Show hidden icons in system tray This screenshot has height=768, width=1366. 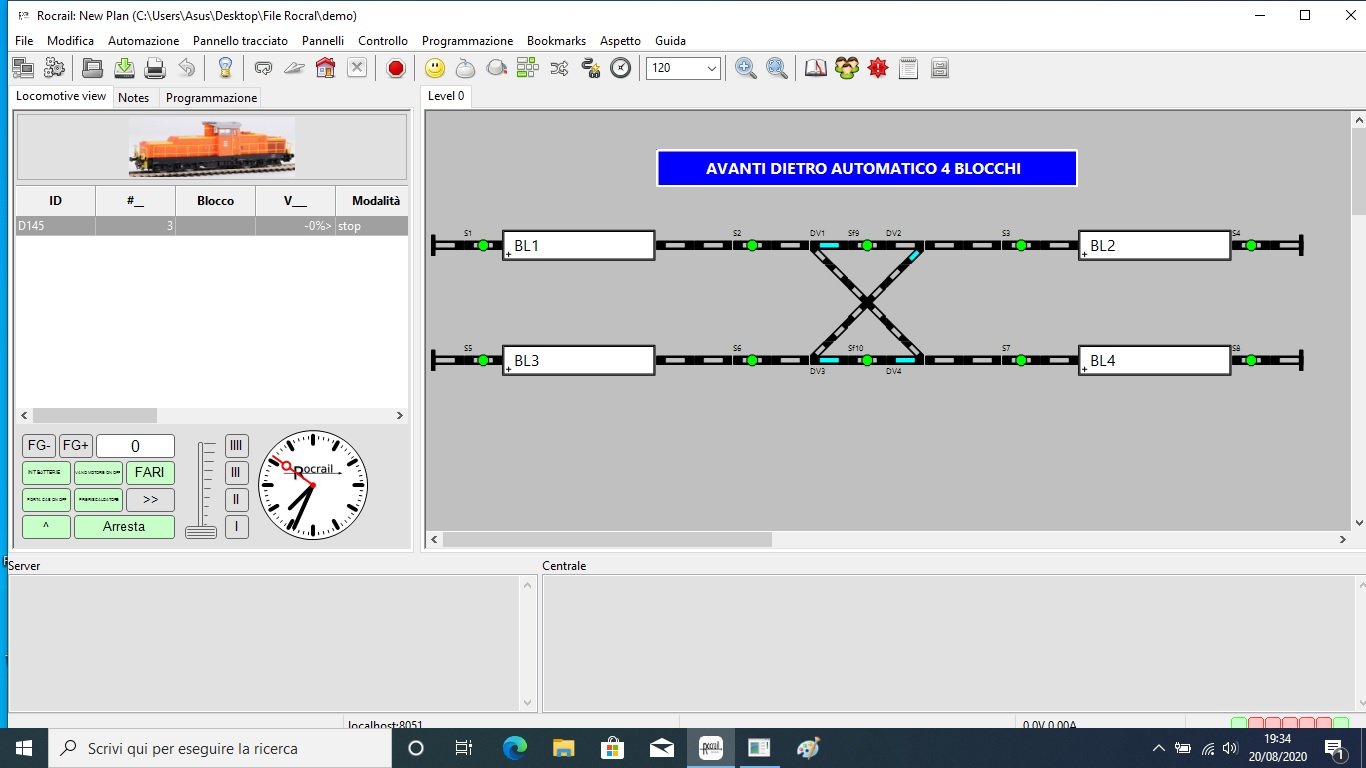(1158, 748)
